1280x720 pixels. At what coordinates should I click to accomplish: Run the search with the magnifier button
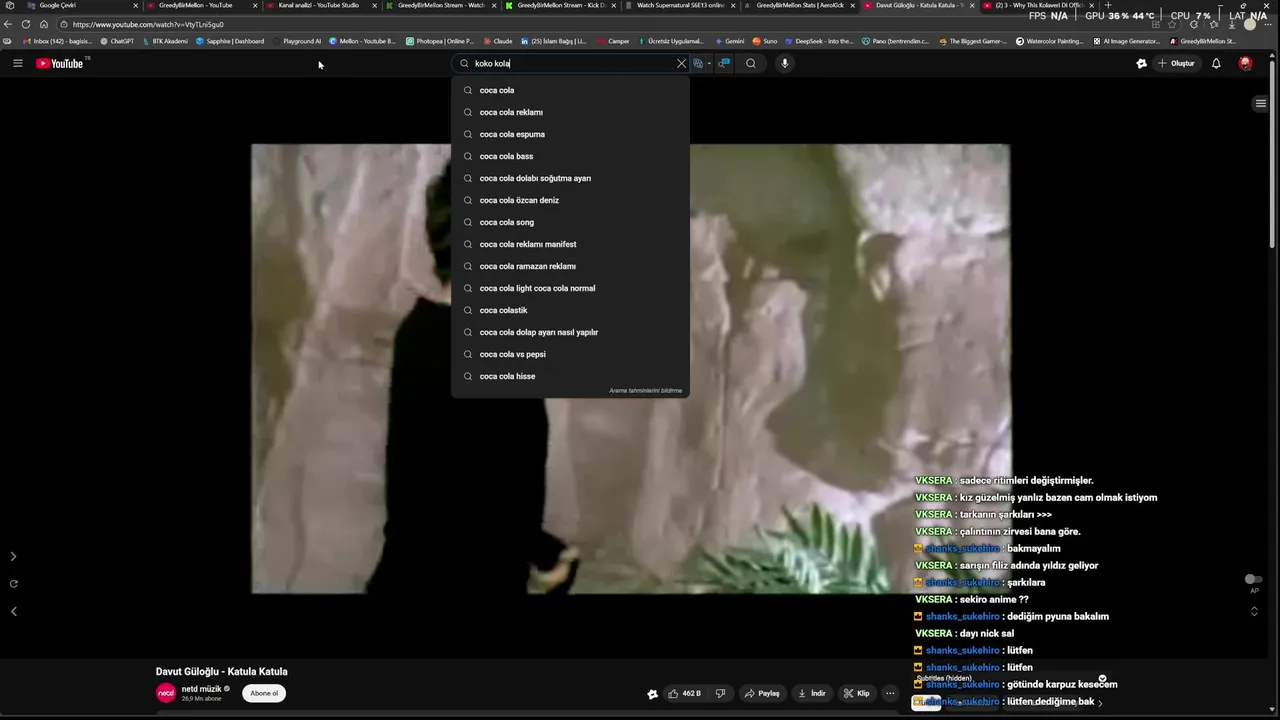point(750,63)
